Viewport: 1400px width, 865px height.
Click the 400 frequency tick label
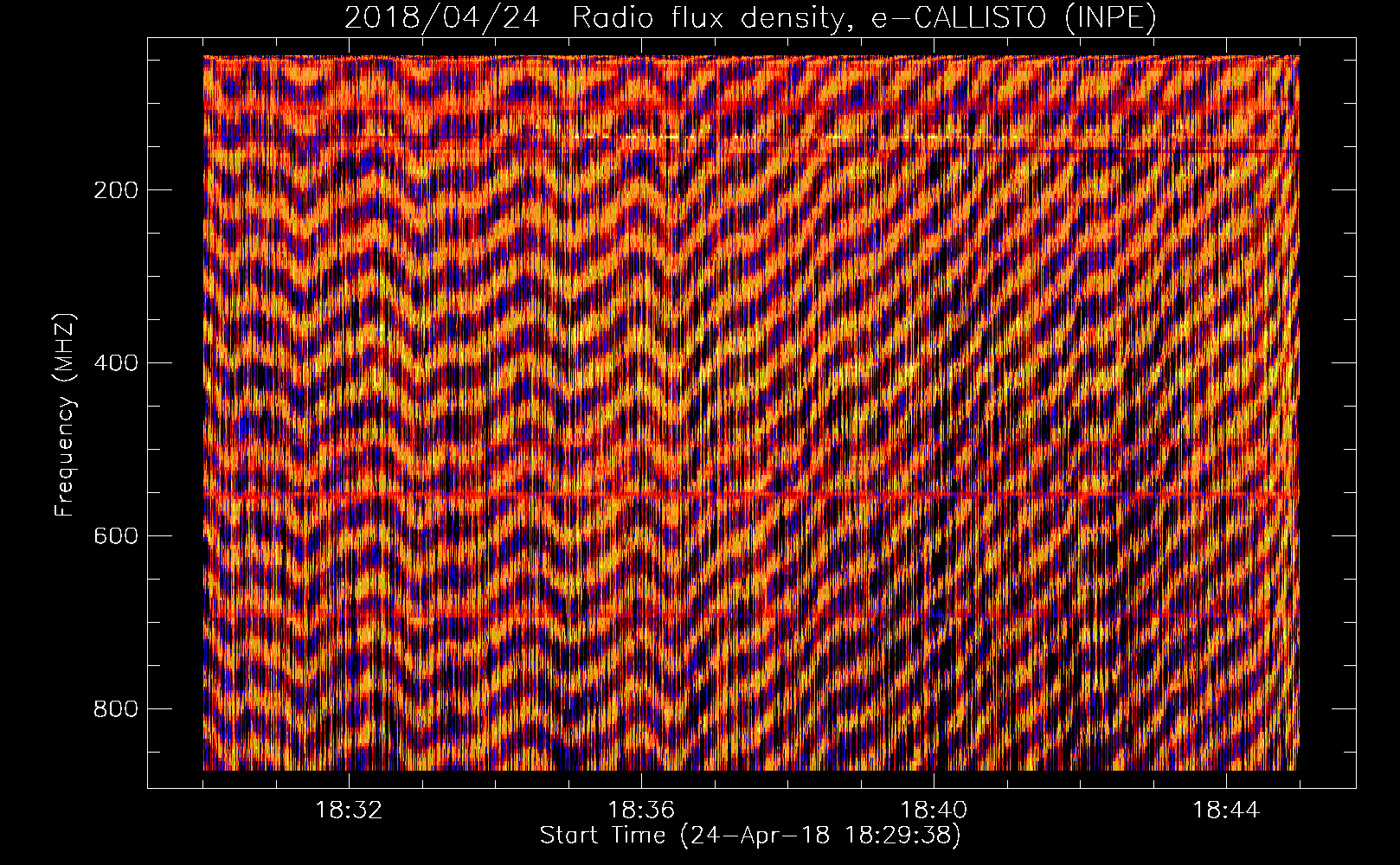(x=116, y=363)
